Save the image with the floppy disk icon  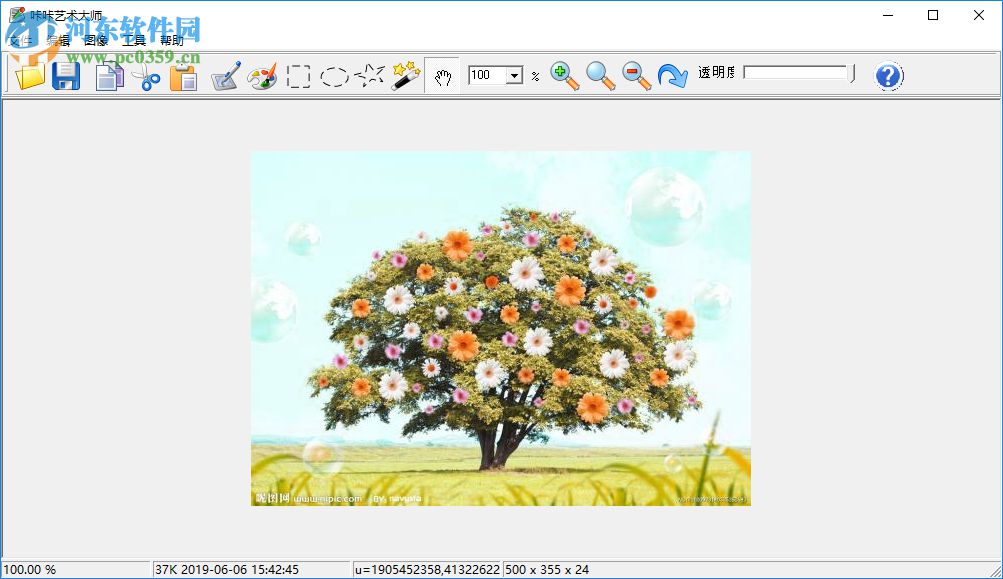(x=66, y=76)
